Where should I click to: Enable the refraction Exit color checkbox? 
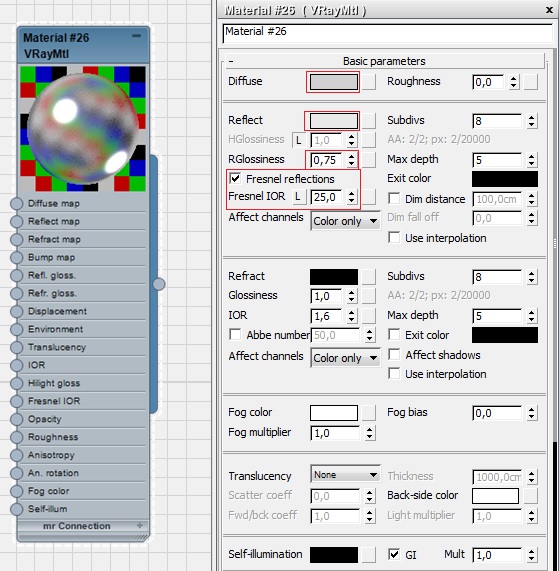tap(394, 335)
